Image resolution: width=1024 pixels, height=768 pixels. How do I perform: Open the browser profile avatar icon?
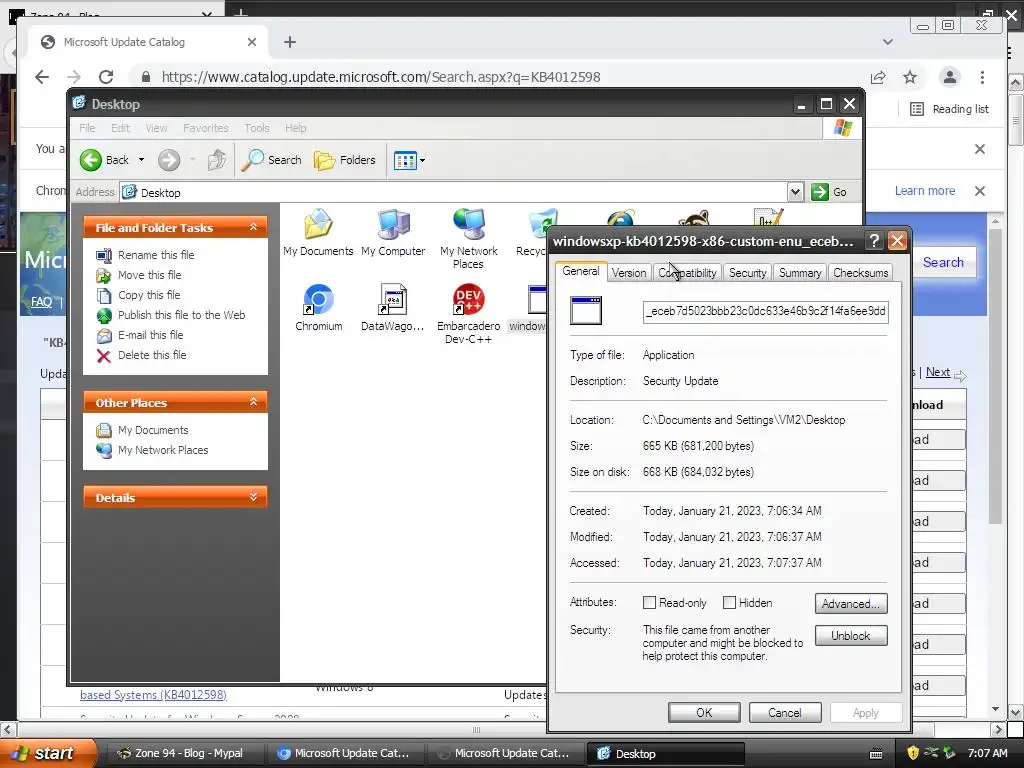(950, 77)
